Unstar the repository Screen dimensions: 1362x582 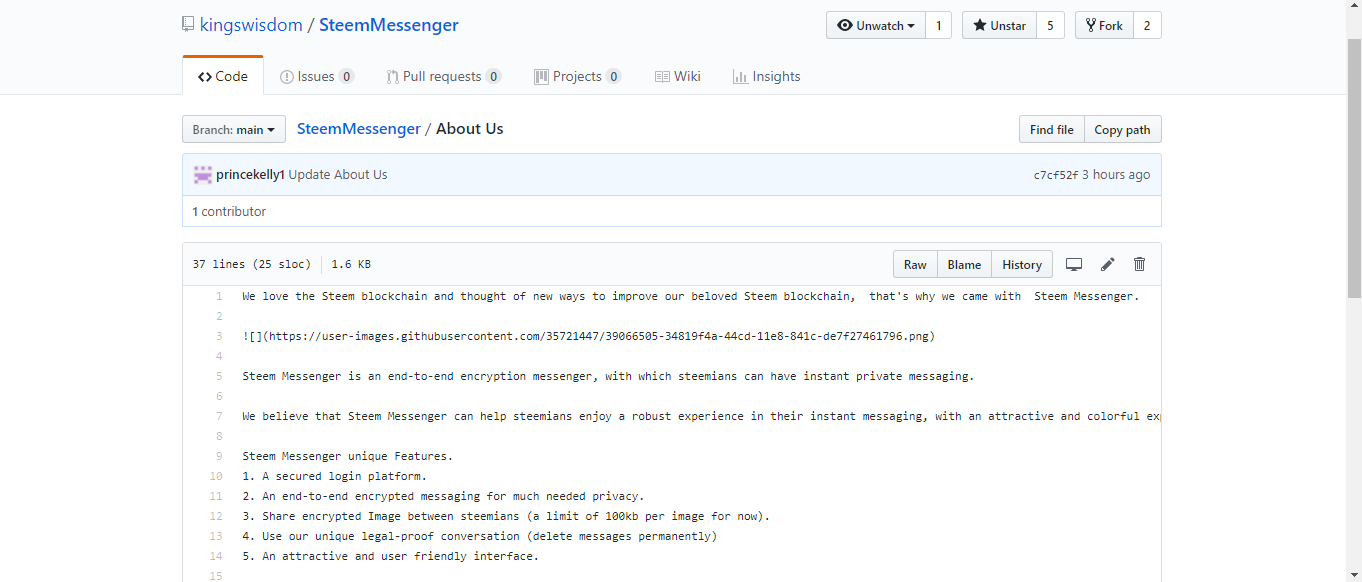pos(1000,25)
